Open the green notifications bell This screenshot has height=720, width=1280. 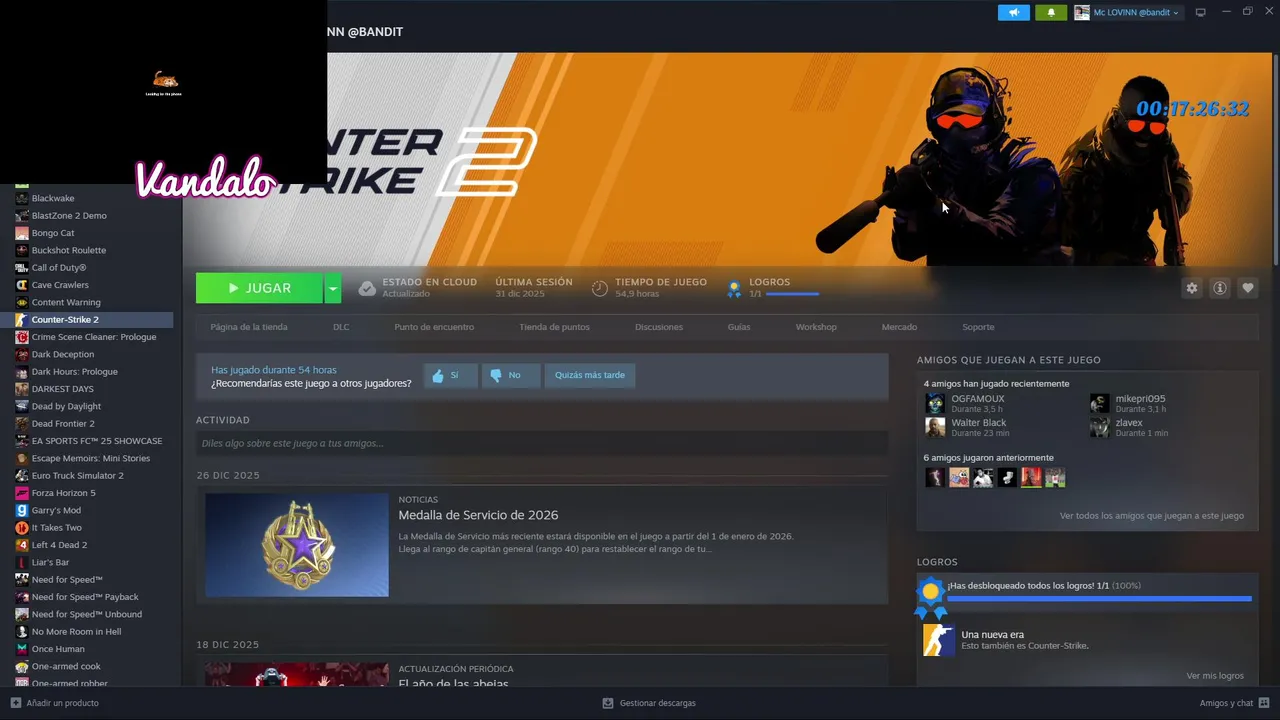pos(1051,13)
